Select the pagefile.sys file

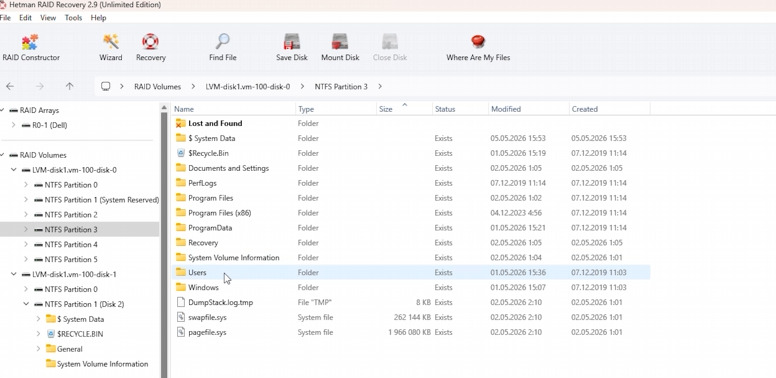click(207, 332)
